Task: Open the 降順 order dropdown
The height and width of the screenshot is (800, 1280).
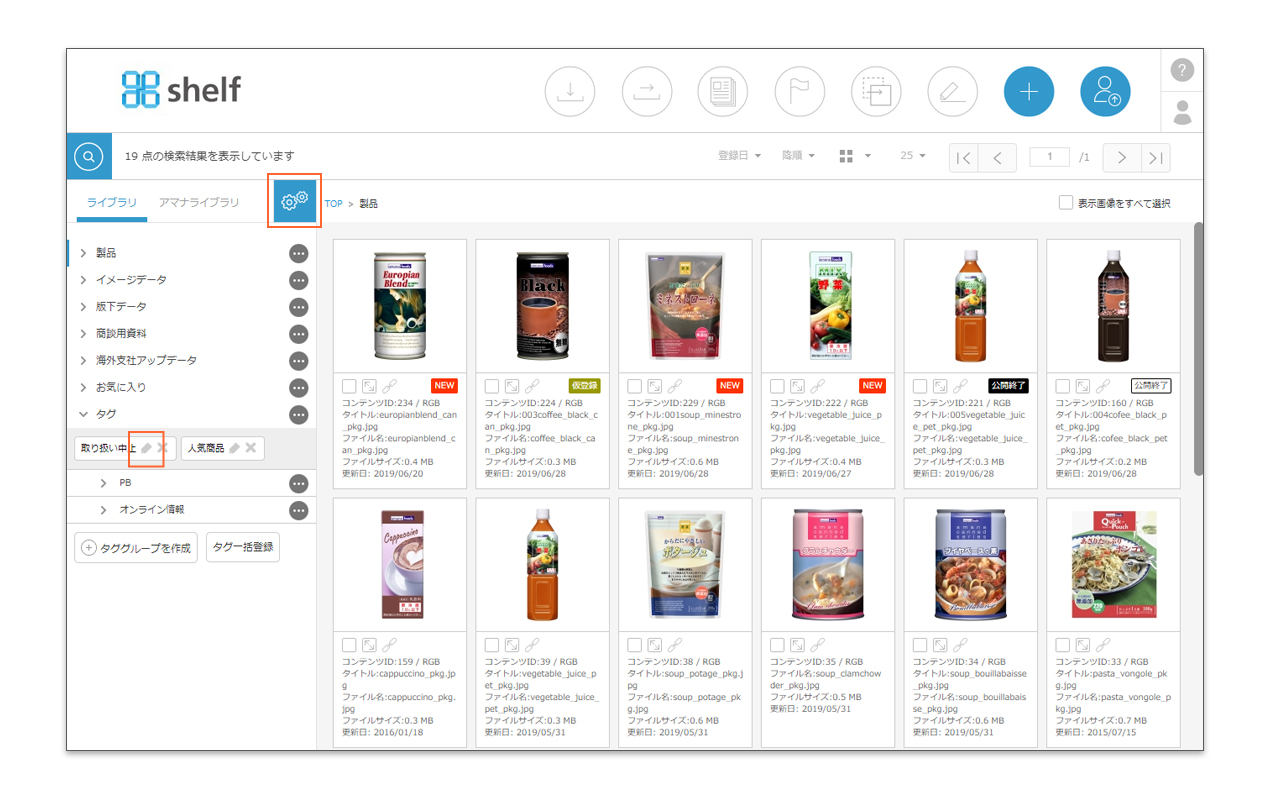Action: tap(797, 156)
